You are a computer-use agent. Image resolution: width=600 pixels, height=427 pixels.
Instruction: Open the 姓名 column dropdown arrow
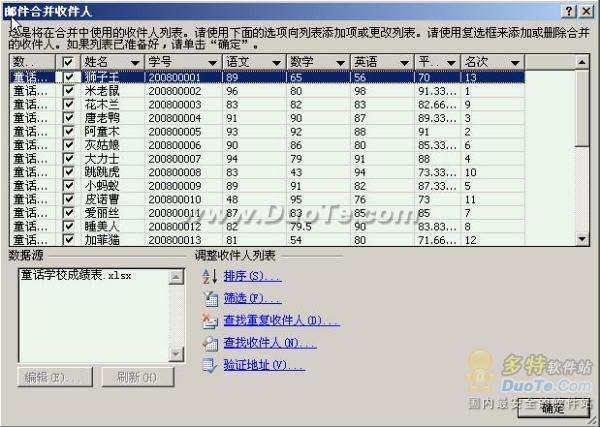coord(135,63)
